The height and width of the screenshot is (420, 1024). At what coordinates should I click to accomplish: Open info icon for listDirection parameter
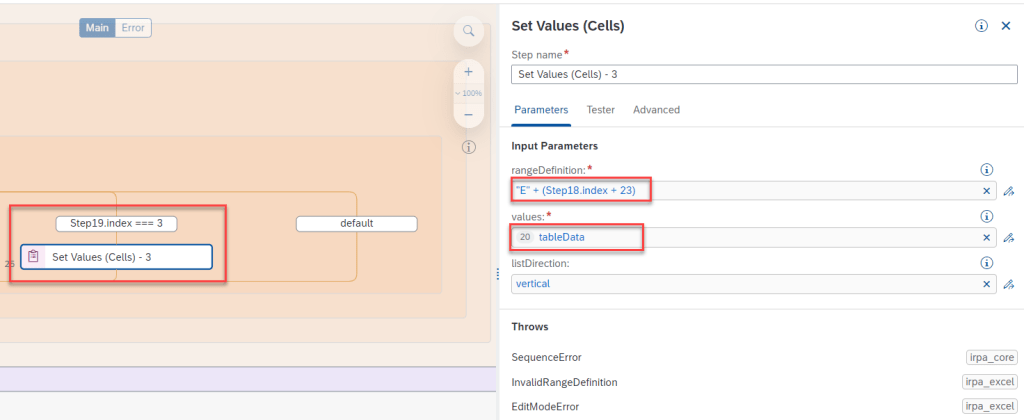pos(986,263)
